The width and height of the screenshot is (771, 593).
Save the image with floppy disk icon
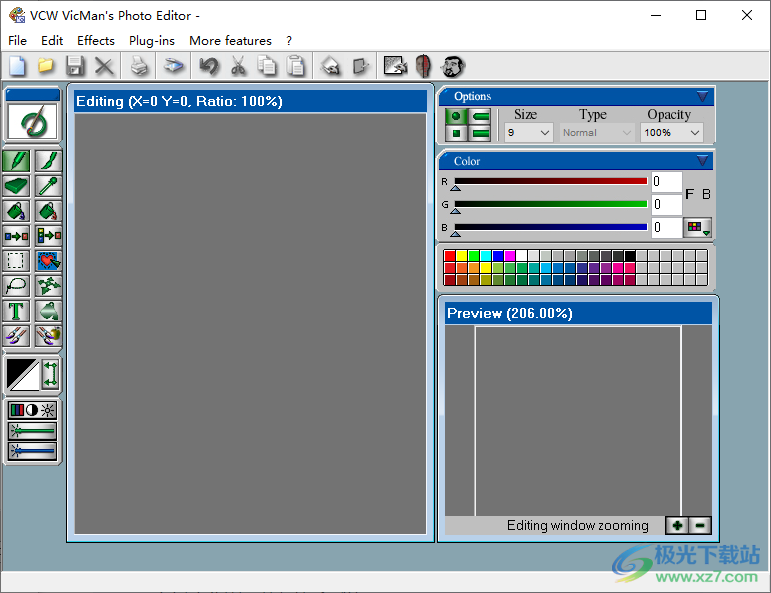click(75, 66)
